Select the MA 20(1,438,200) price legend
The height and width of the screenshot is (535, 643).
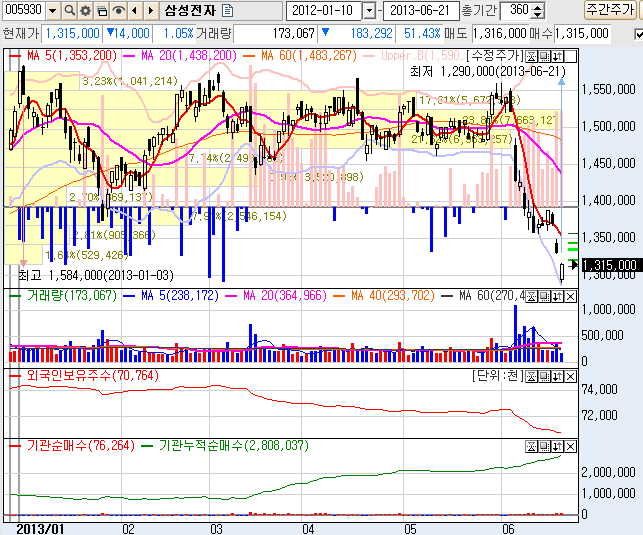(180, 55)
